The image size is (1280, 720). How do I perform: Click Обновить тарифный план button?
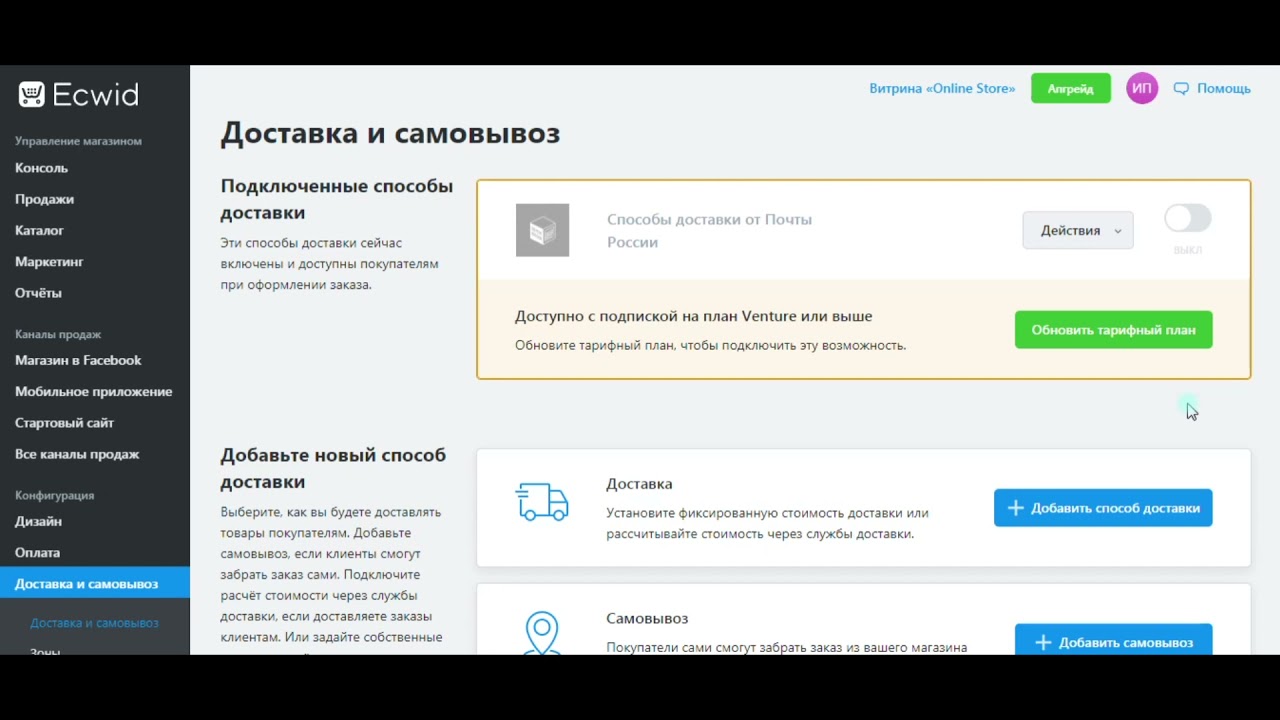1113,329
